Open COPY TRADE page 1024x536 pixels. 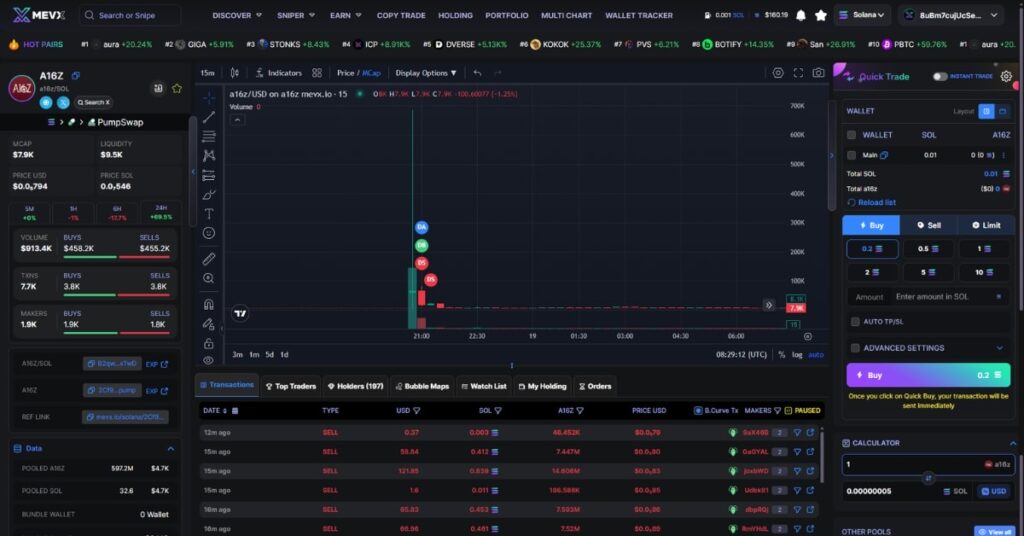click(x=400, y=15)
